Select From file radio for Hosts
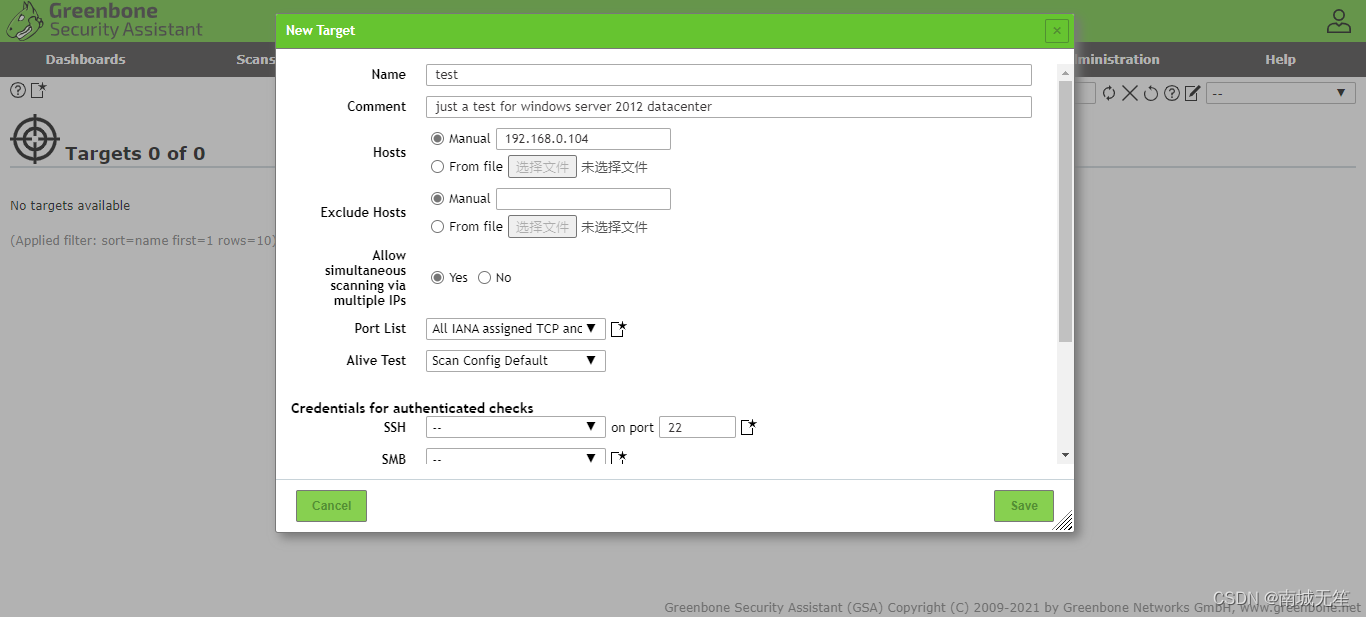Image resolution: width=1366 pixels, height=617 pixels. (437, 167)
